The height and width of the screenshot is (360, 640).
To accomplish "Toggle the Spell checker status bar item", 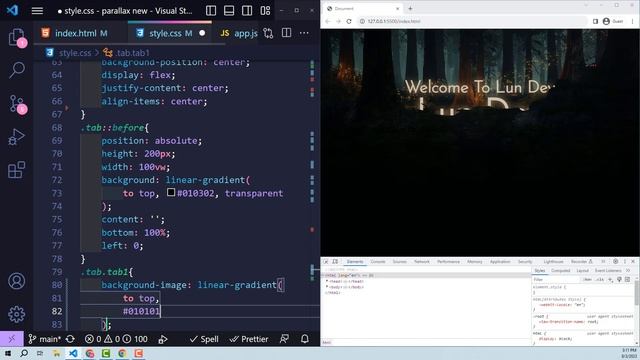I will [204, 339].
